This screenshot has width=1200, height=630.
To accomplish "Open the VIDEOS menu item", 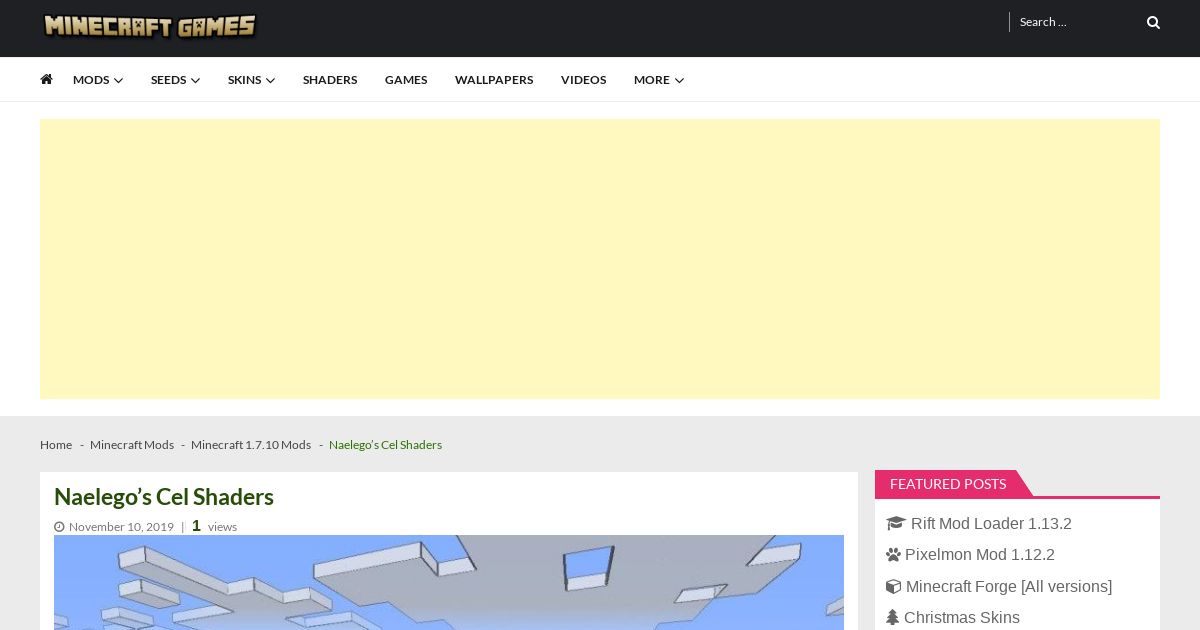I will click(x=583, y=80).
